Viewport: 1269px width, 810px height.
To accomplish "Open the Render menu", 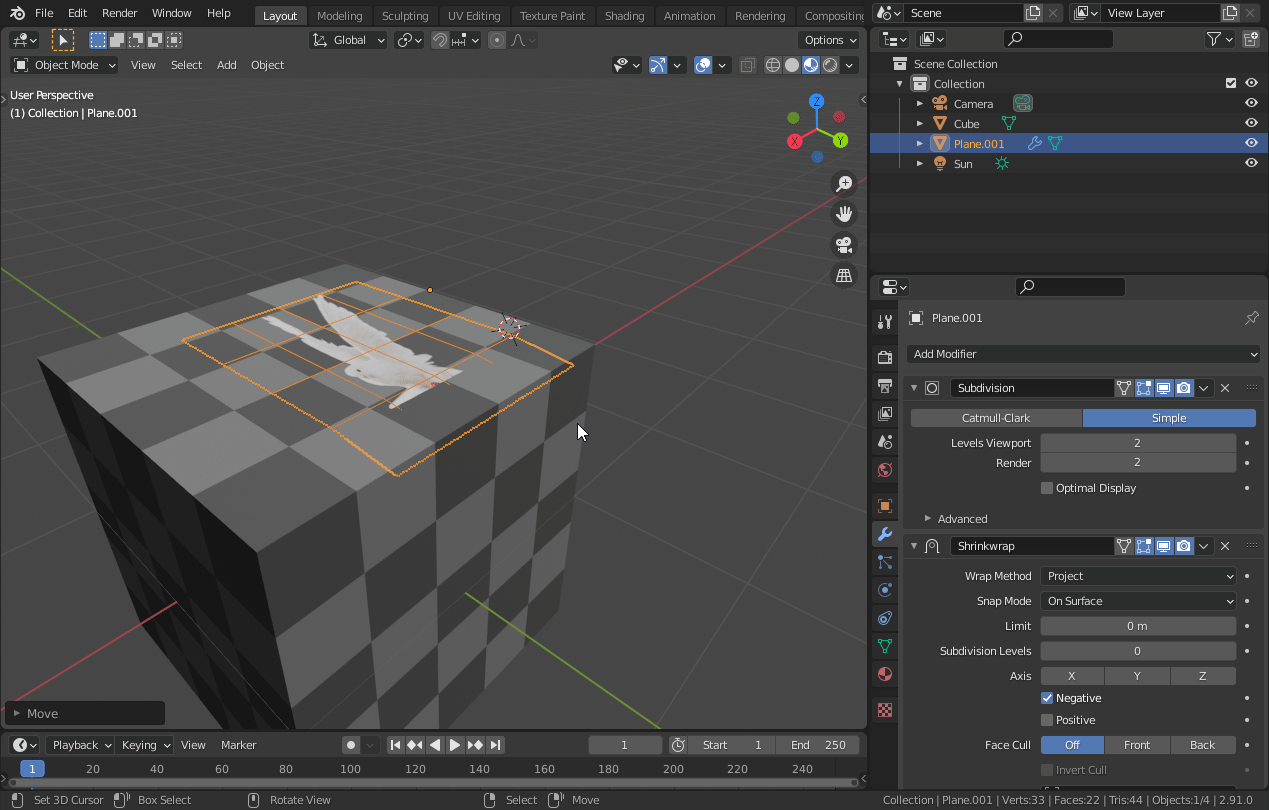I will [120, 13].
